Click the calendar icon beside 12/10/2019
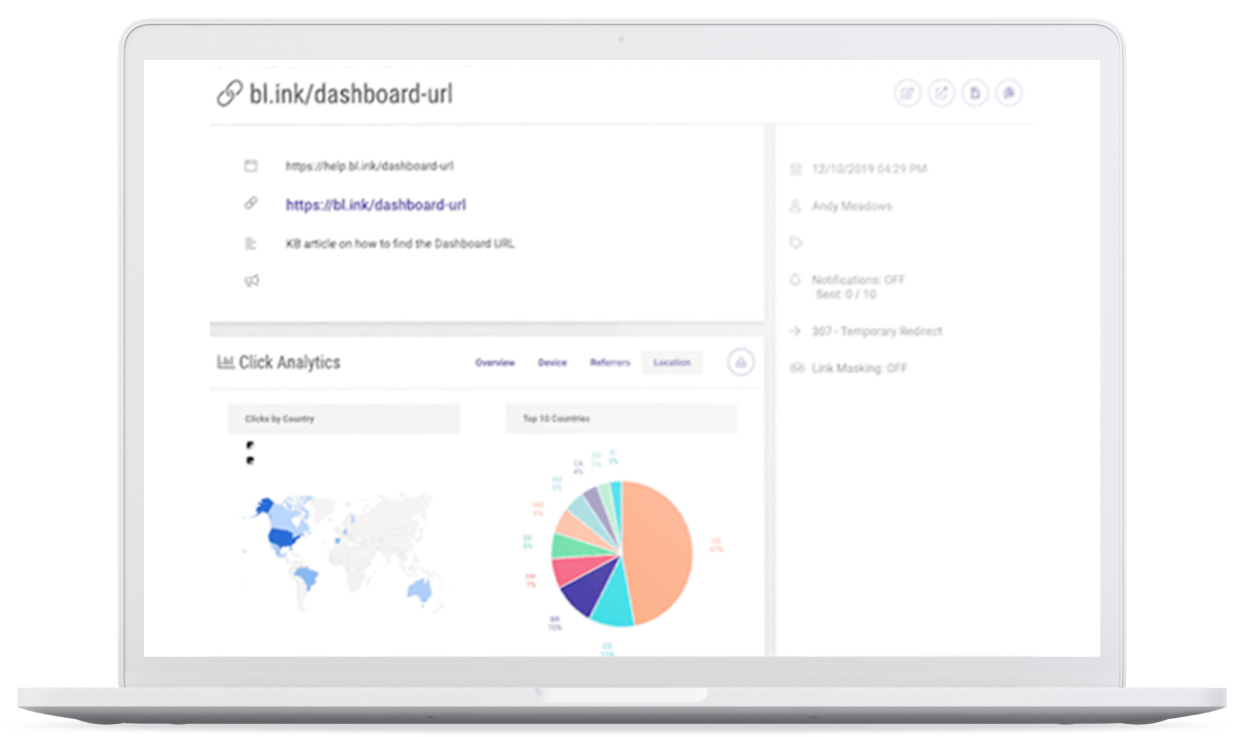Viewport: 1243px width, 737px height. pyautogui.click(x=796, y=170)
